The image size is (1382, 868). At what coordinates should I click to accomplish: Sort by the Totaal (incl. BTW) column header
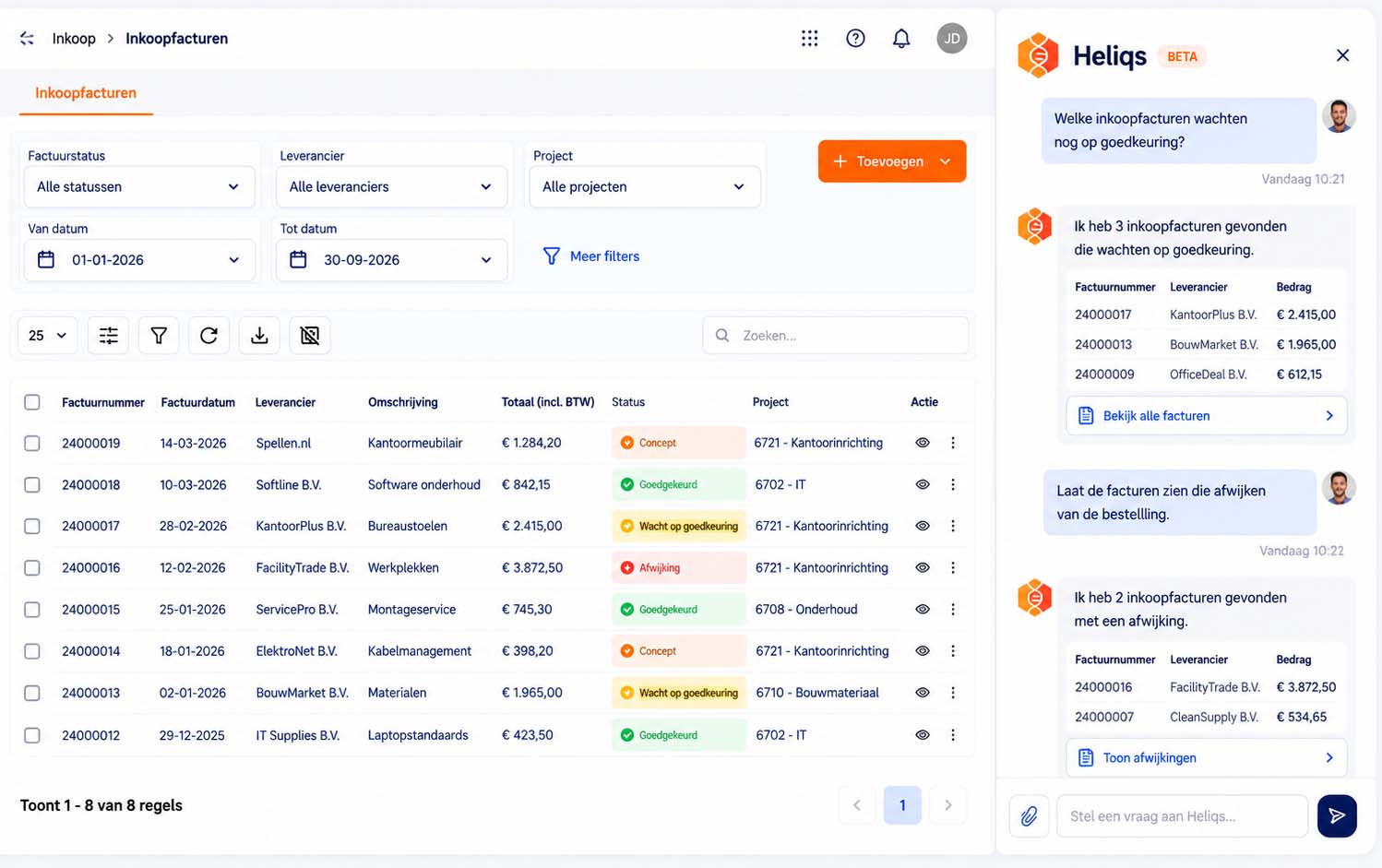tap(548, 402)
